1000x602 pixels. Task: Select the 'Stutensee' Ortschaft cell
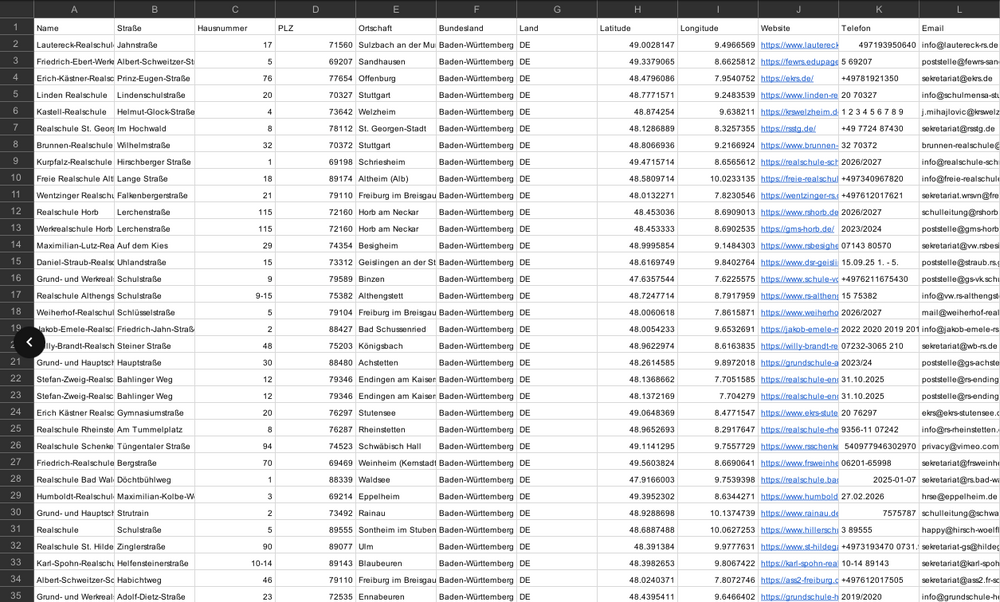coord(396,413)
